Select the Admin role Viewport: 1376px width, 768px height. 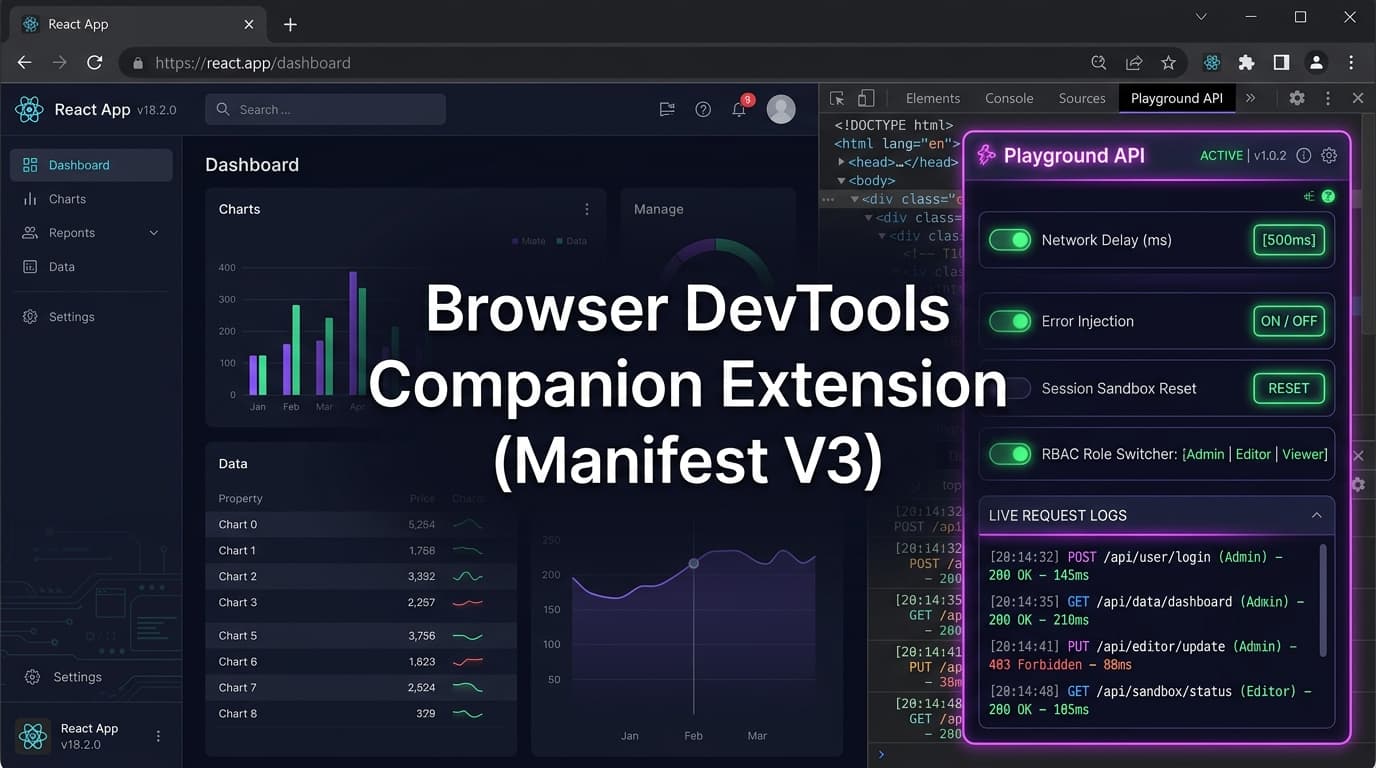[1205, 454]
